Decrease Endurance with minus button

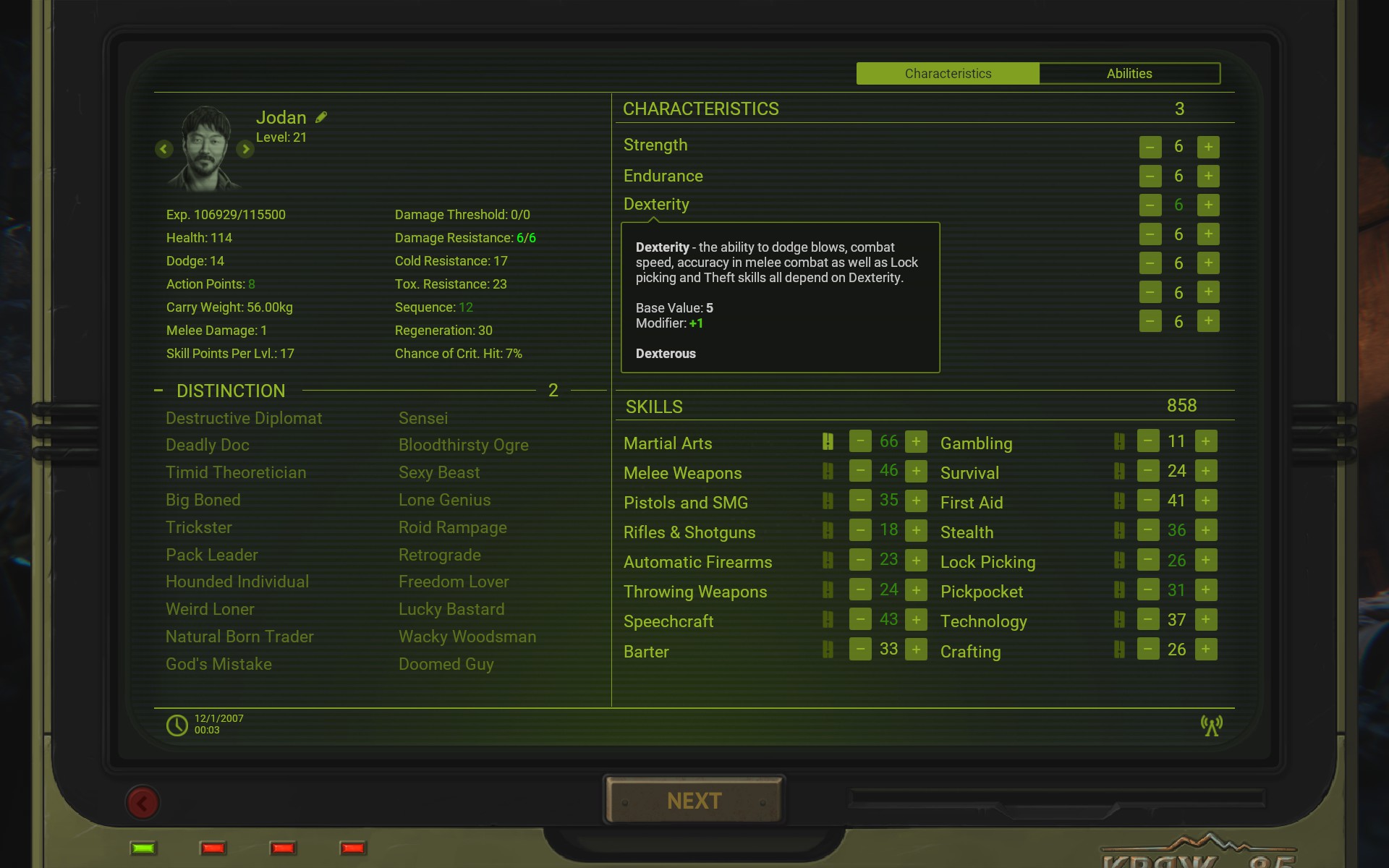[1150, 176]
